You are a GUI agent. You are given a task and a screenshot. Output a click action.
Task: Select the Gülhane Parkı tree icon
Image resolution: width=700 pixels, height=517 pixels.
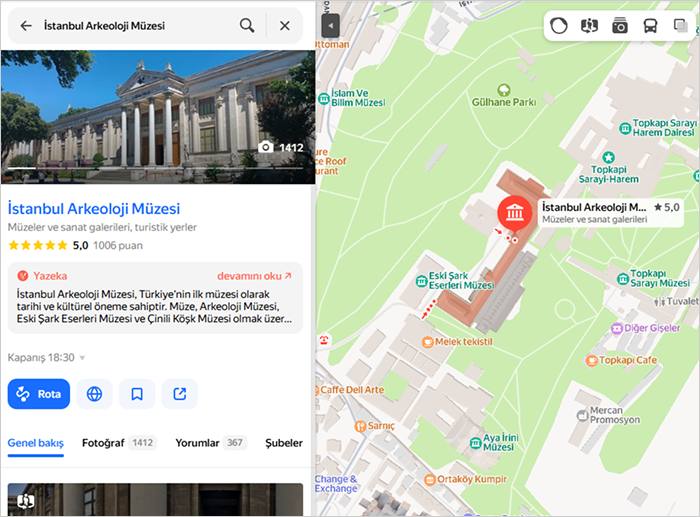point(504,90)
